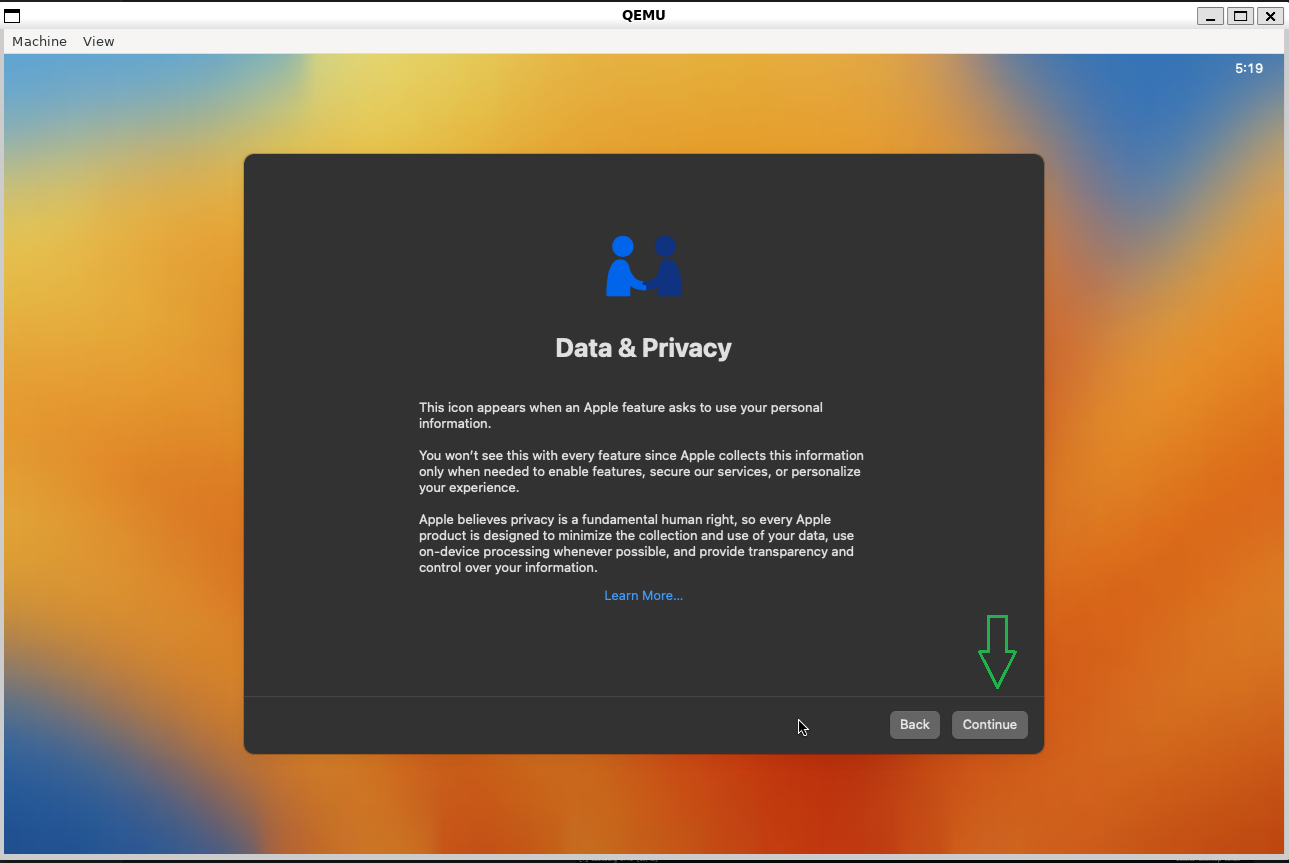Click the Data & Privacy handshake icon
The width and height of the screenshot is (1289, 863).
(x=644, y=266)
